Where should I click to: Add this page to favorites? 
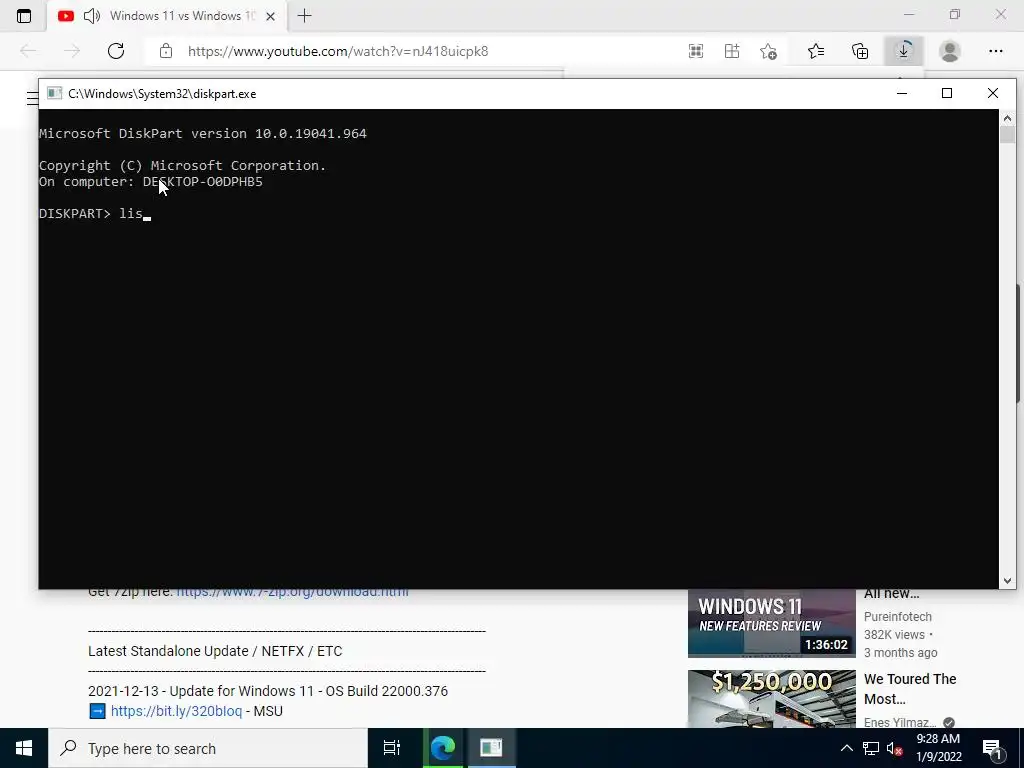click(x=769, y=51)
